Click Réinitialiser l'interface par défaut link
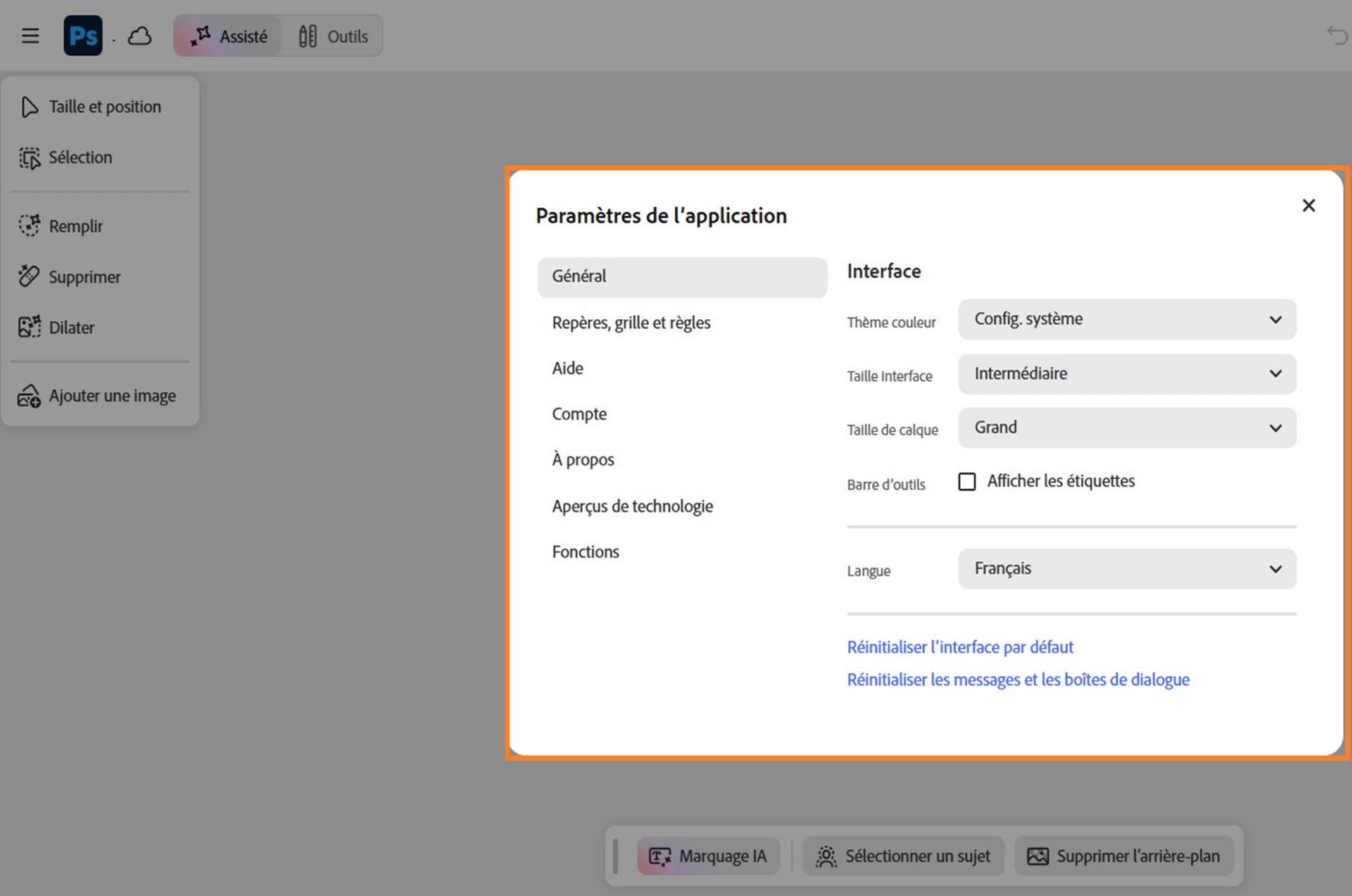 [x=960, y=647]
